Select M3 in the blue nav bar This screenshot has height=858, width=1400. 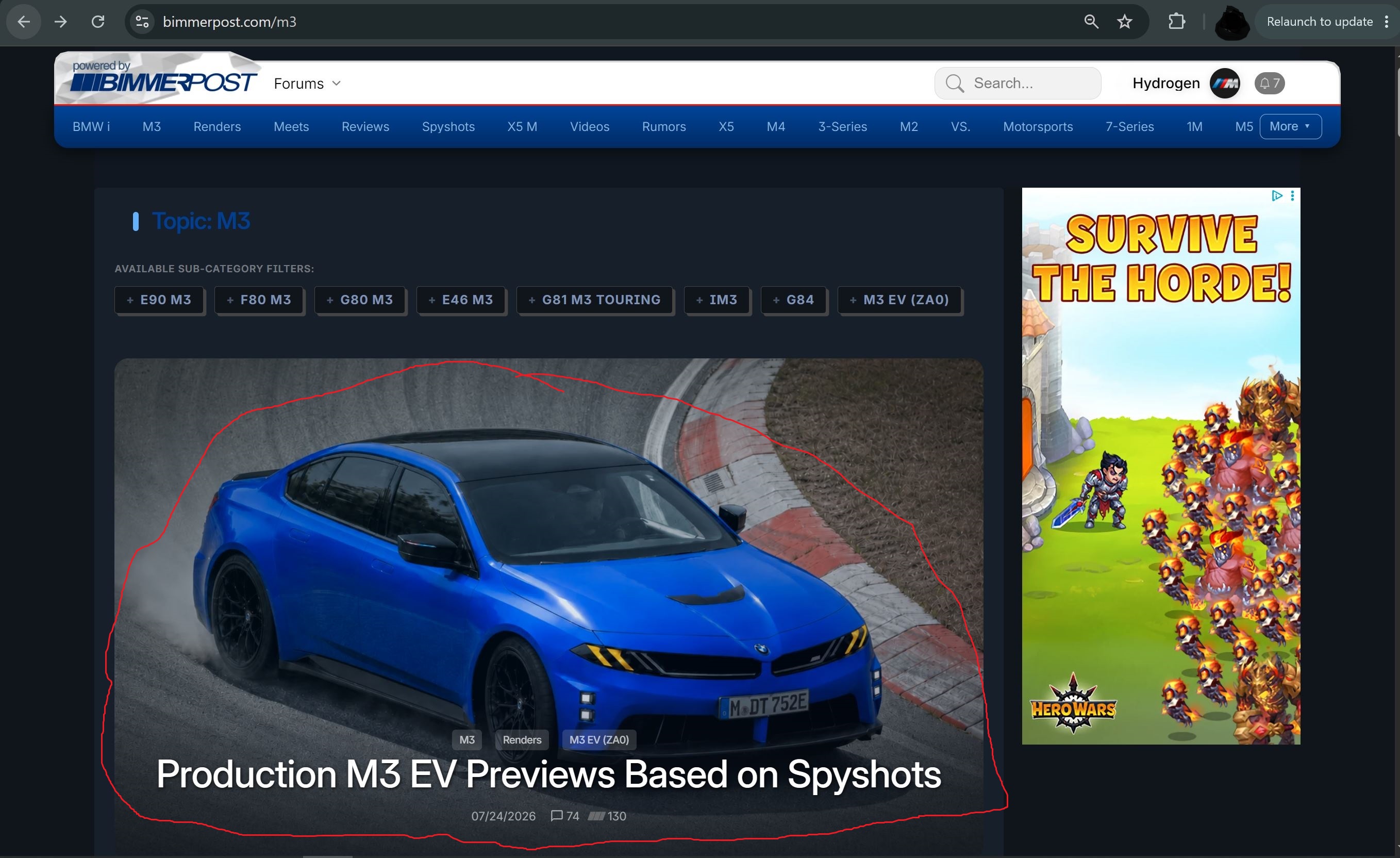pyautogui.click(x=152, y=127)
